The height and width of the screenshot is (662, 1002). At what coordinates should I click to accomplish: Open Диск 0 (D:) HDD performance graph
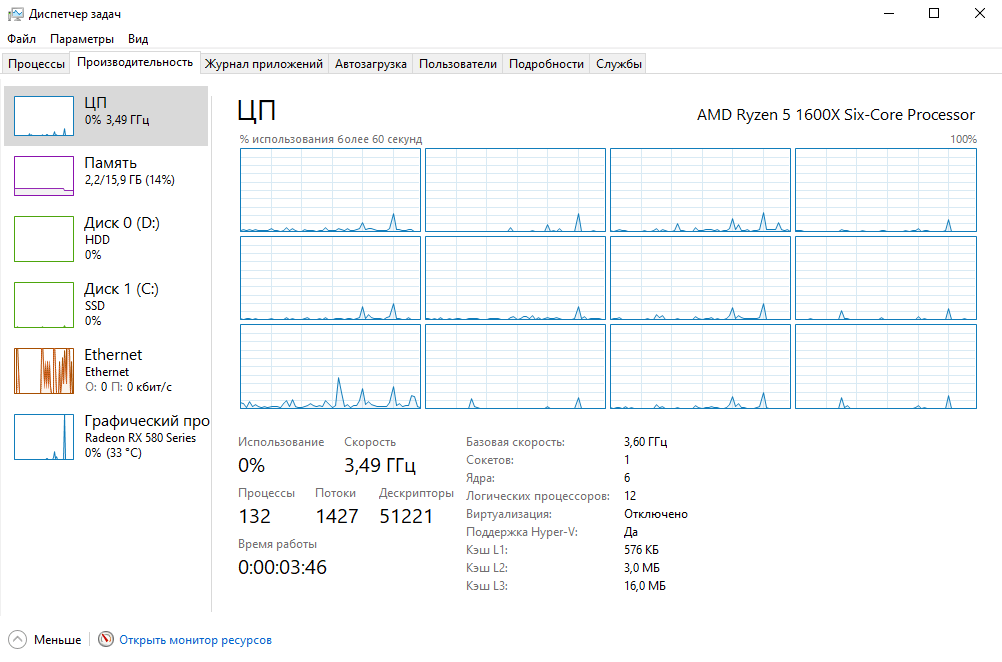click(x=44, y=239)
